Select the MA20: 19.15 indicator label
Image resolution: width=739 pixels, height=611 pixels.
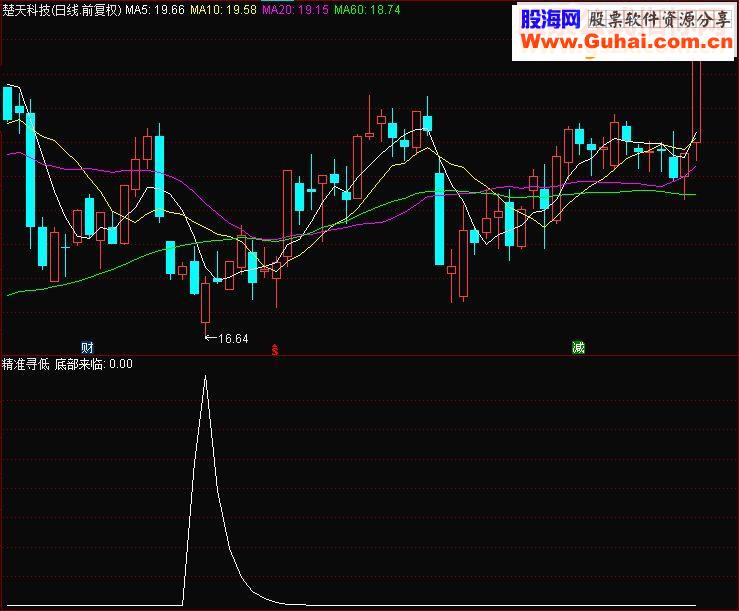click(296, 10)
